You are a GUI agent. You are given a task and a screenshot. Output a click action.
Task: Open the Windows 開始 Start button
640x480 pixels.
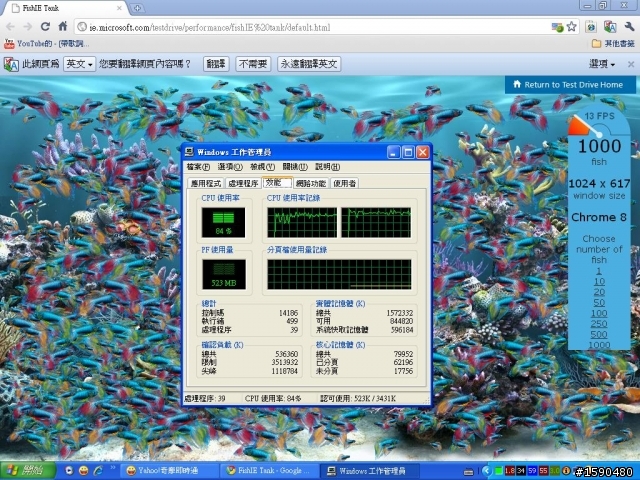click(28, 471)
